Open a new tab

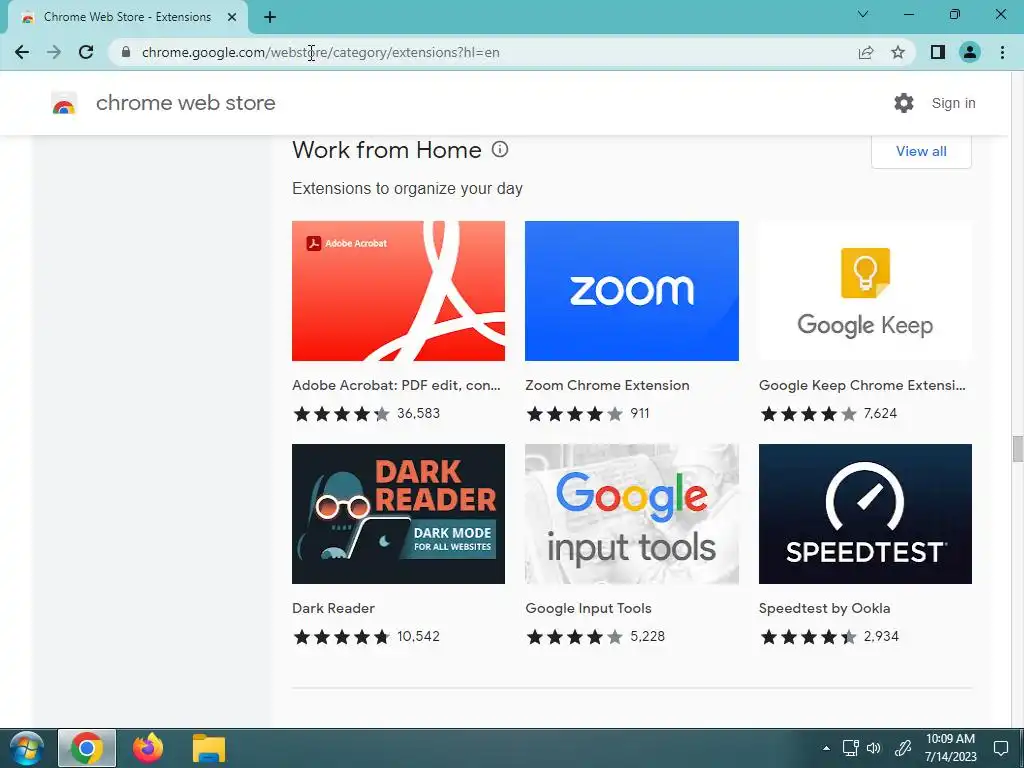[x=270, y=17]
